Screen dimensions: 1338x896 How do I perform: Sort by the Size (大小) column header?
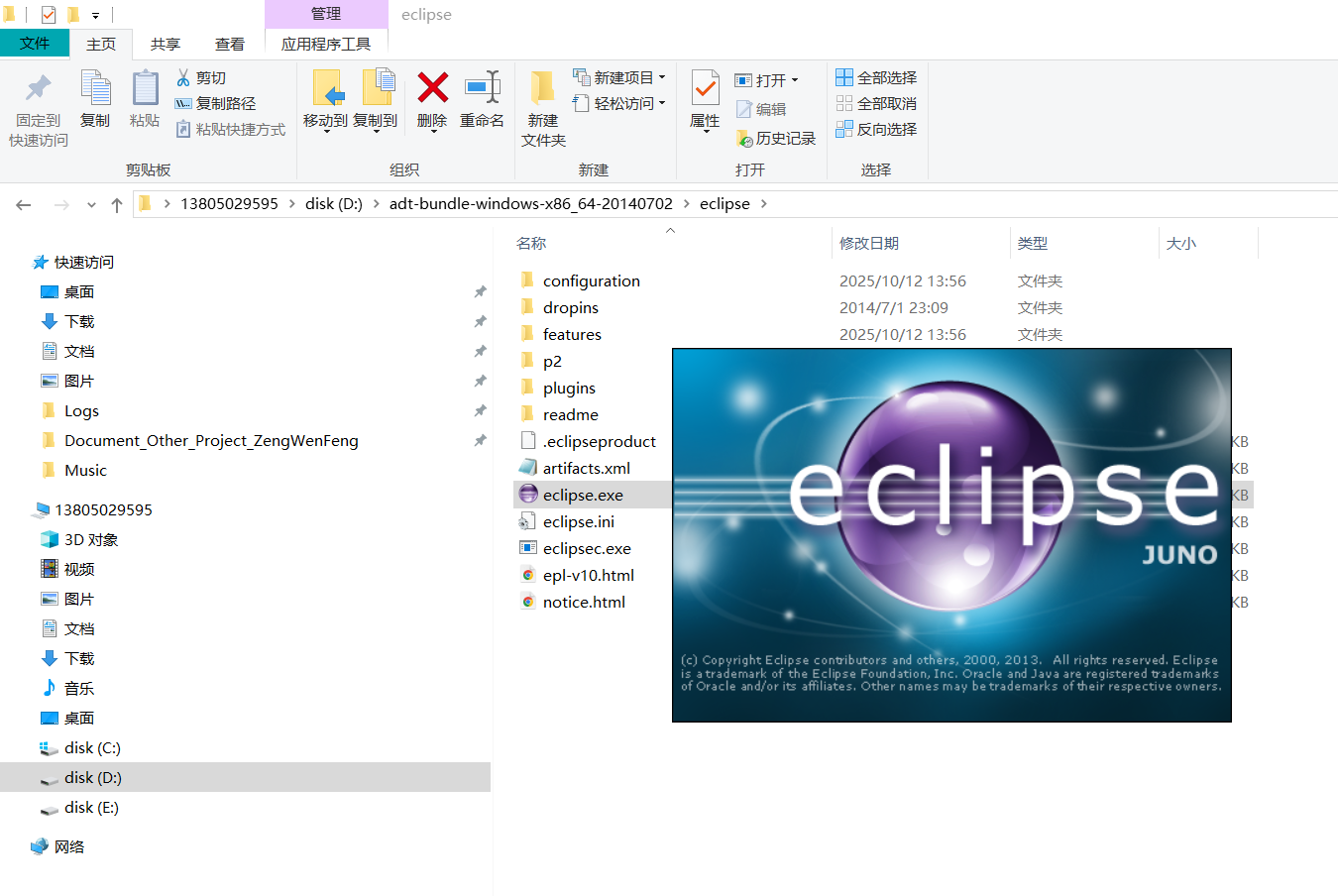[x=1181, y=243]
